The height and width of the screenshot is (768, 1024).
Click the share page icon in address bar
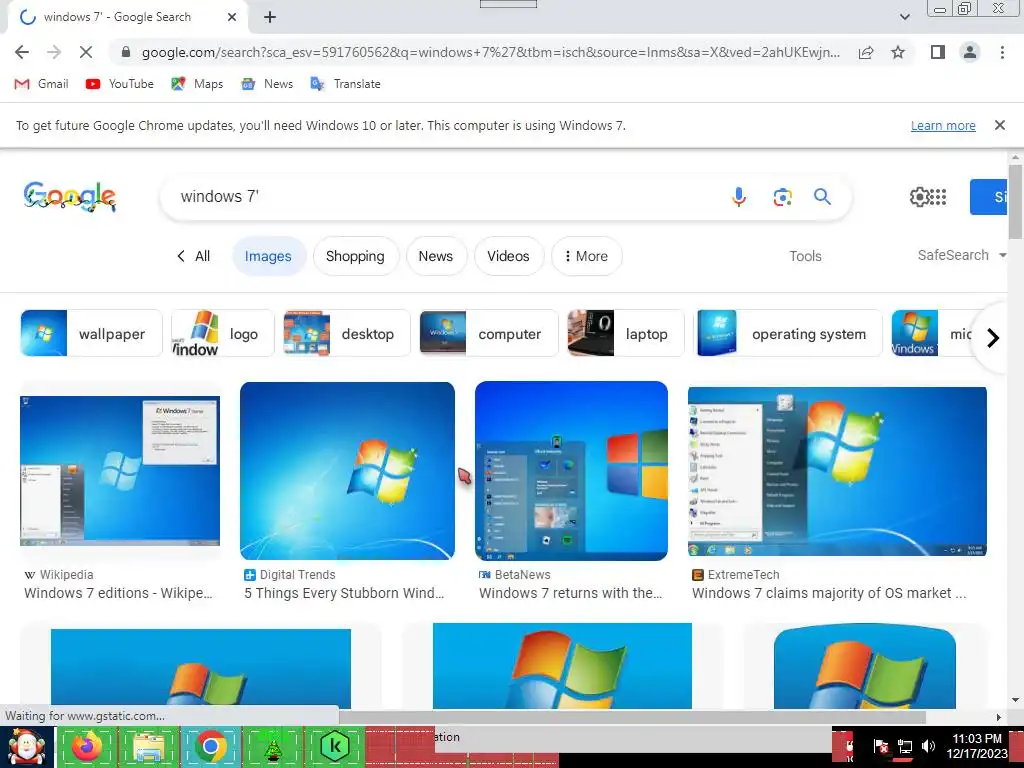pyautogui.click(x=866, y=52)
